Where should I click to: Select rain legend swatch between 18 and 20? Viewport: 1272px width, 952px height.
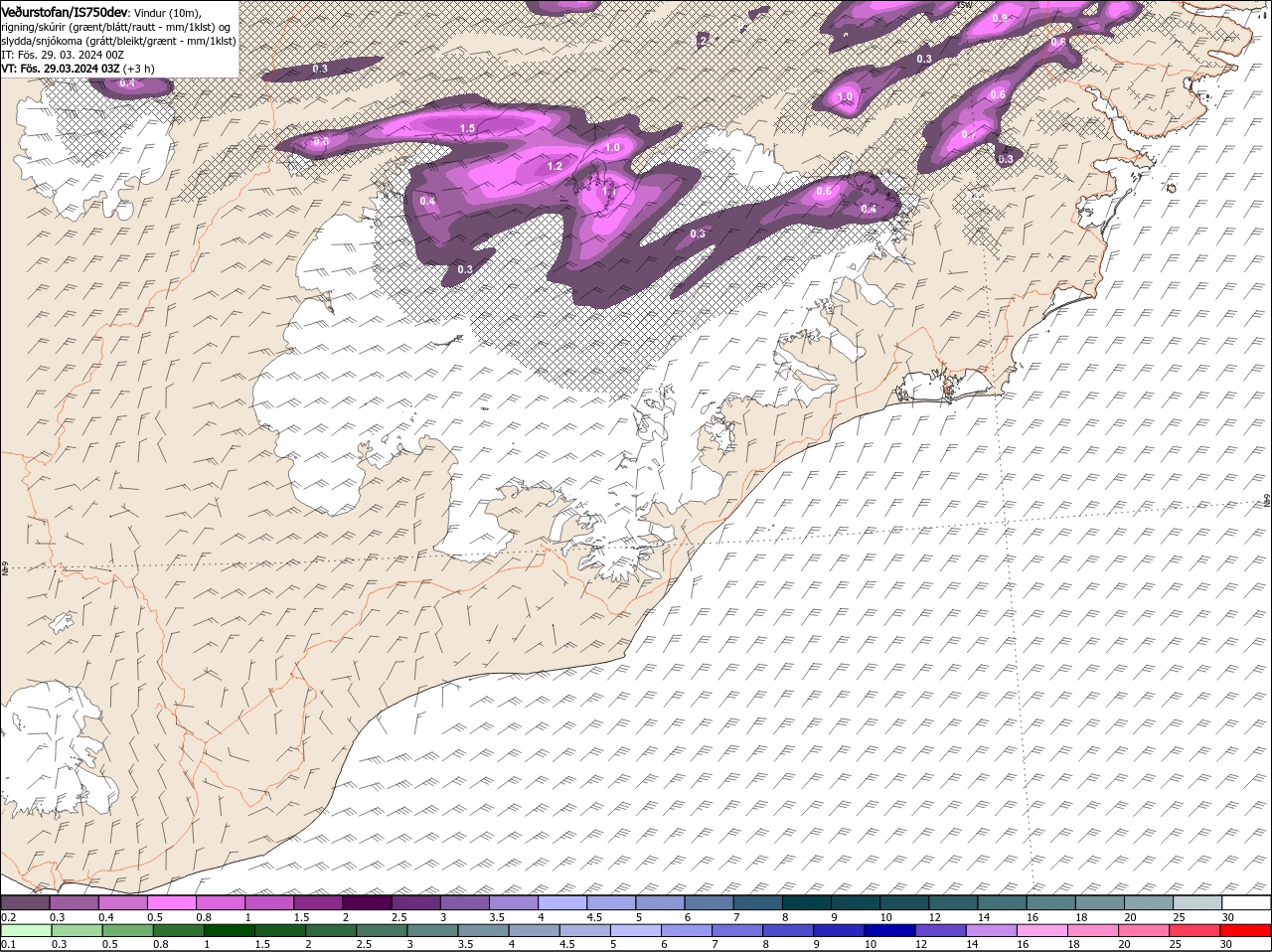(x=1094, y=931)
